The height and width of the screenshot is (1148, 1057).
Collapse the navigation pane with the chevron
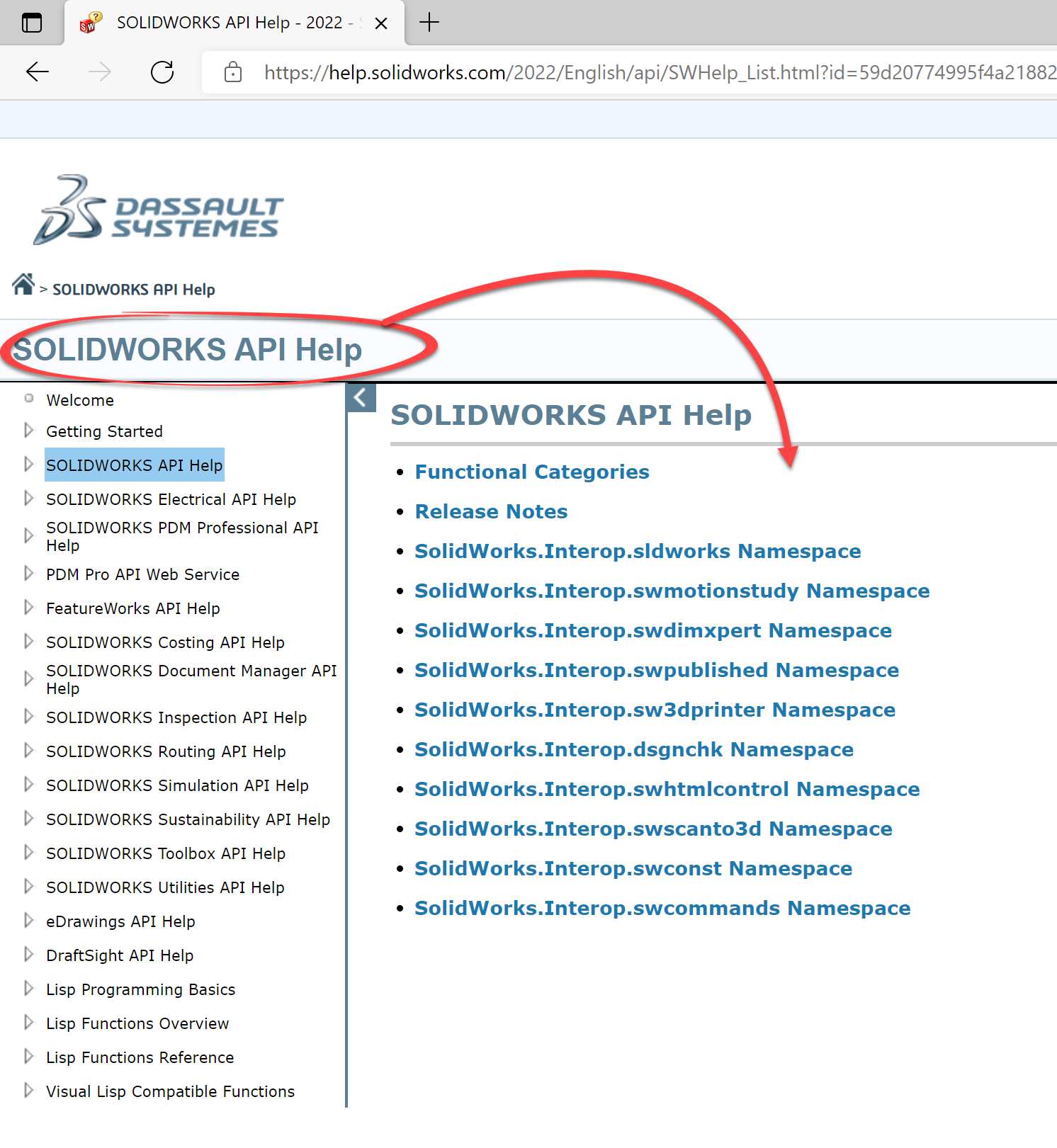coord(361,398)
